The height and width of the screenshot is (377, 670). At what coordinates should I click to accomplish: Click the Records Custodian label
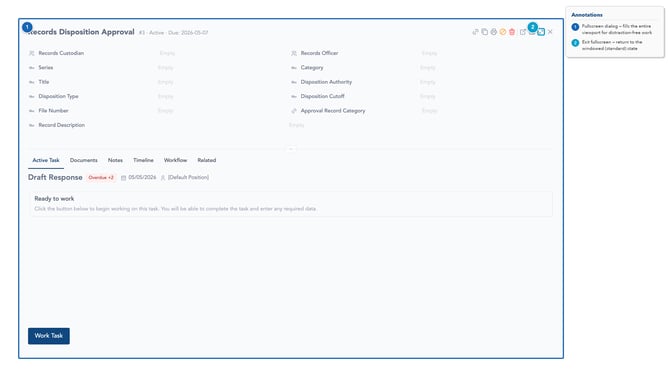61,53
